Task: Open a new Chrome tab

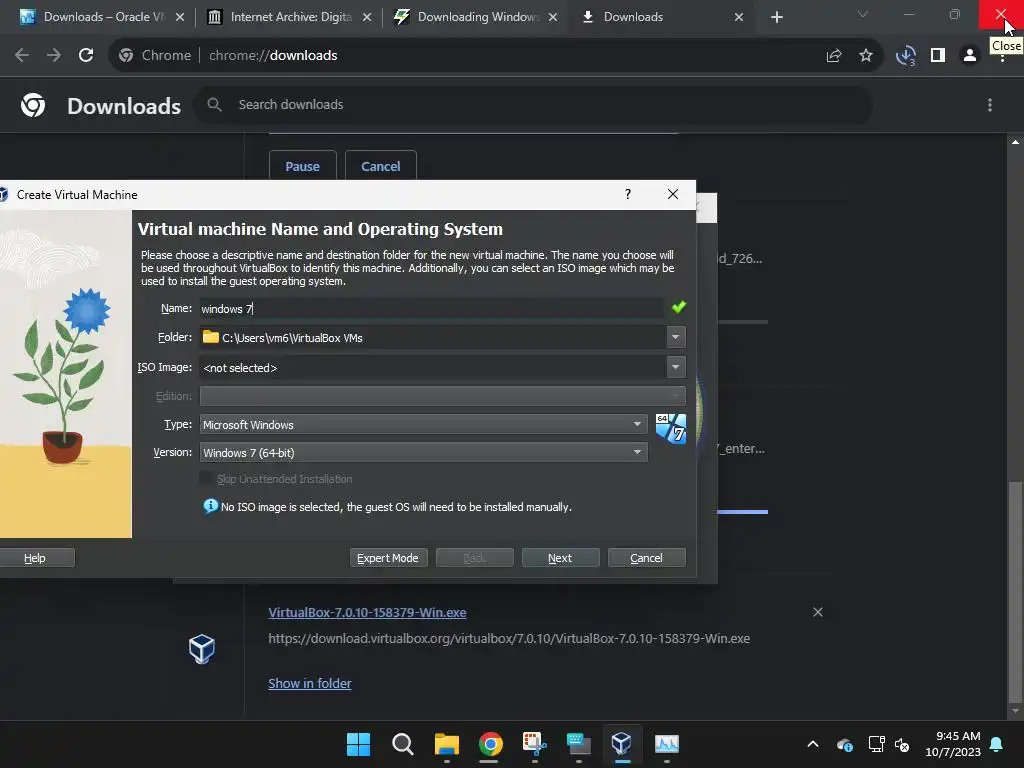Action: pos(776,17)
